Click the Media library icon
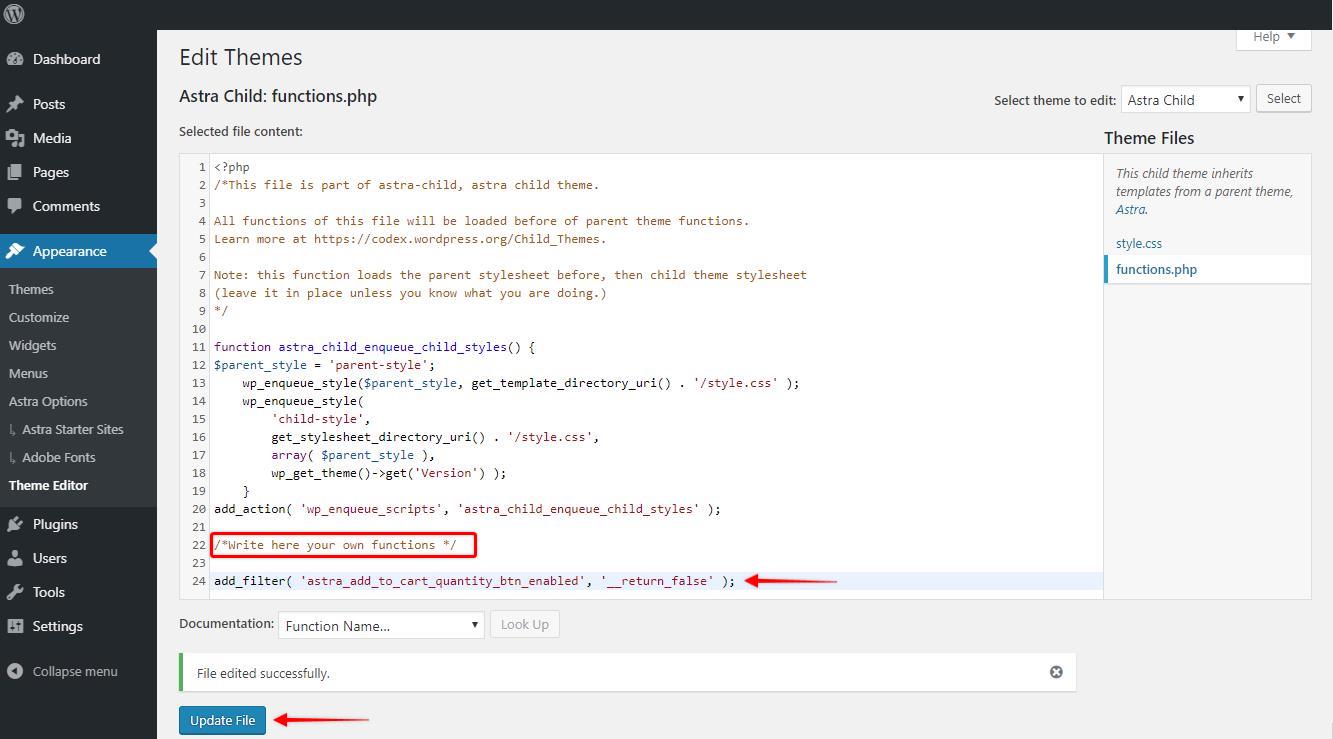 15,138
